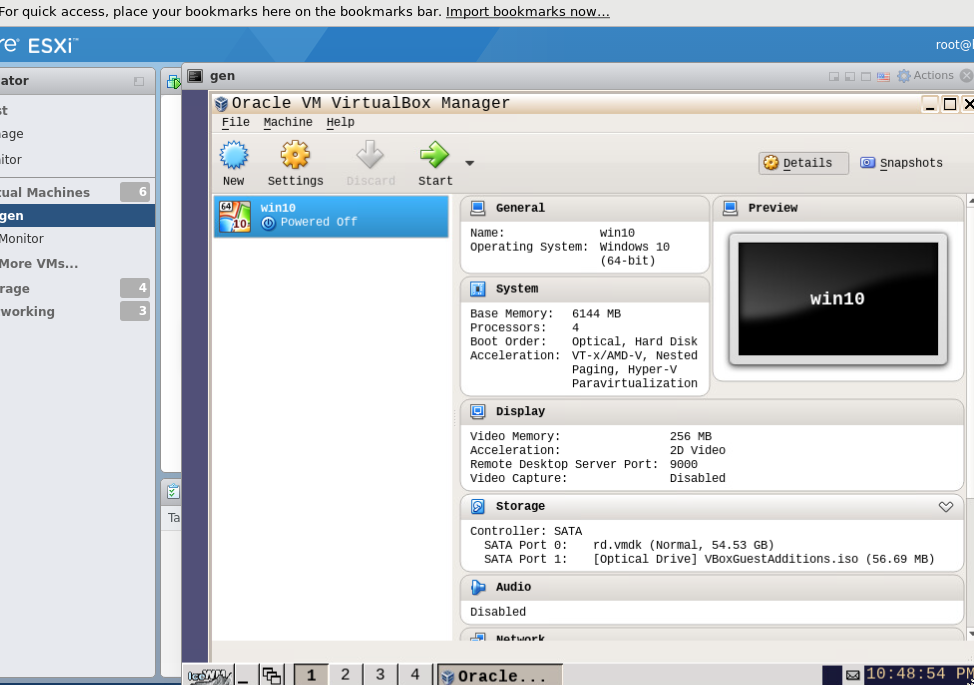Viewport: 974px width, 685px height.
Task: Switch to workspace 2
Action: click(345, 675)
